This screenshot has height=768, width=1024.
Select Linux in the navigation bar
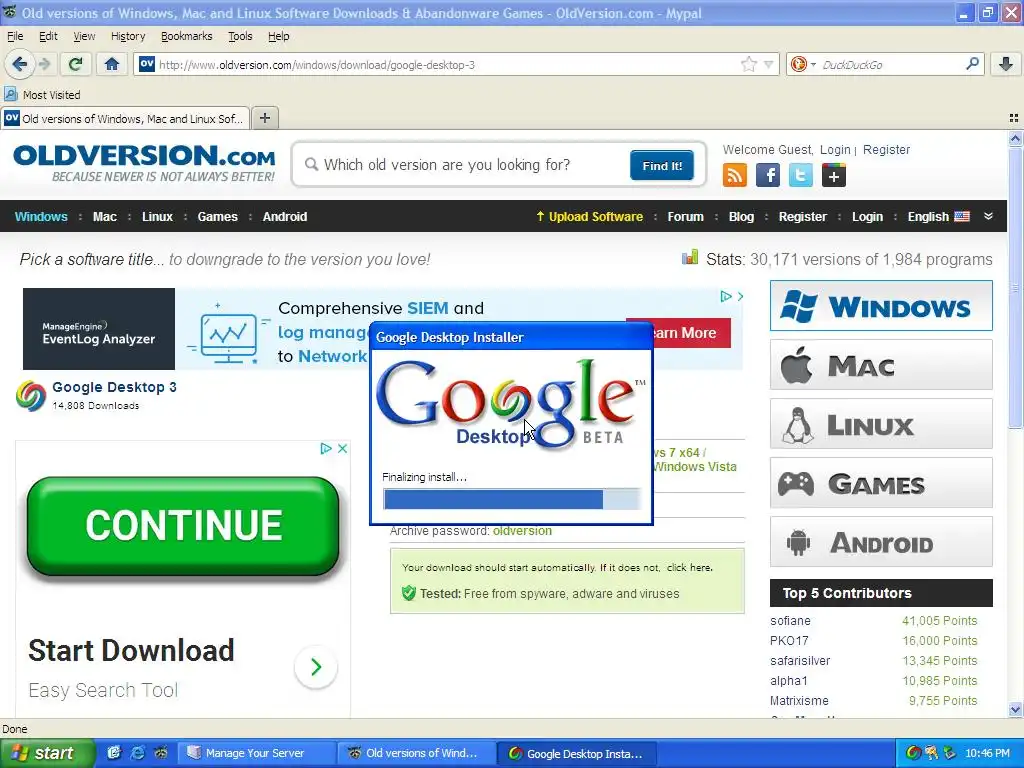click(x=157, y=217)
